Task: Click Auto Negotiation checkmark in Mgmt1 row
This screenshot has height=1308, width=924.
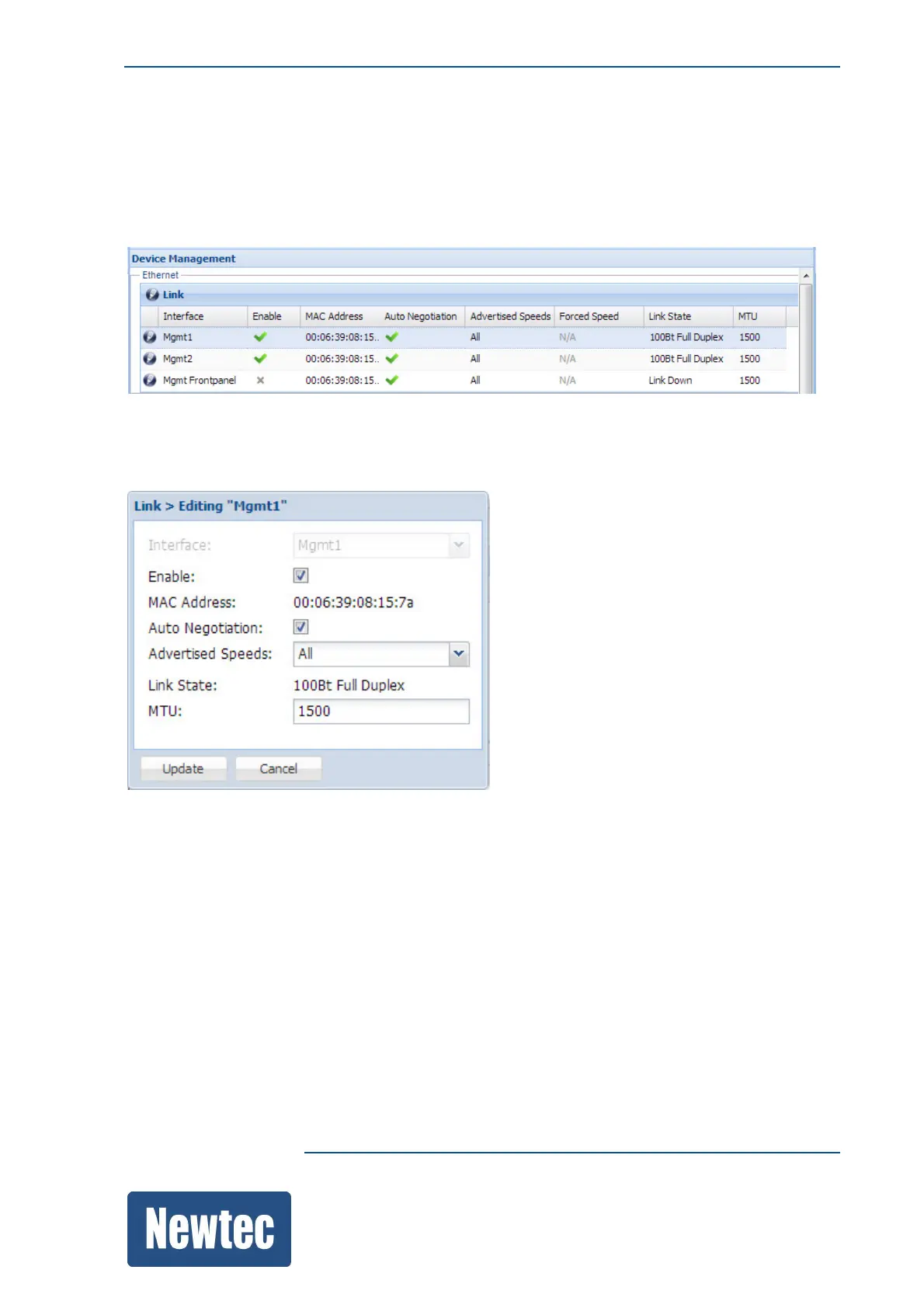Action: (x=392, y=337)
